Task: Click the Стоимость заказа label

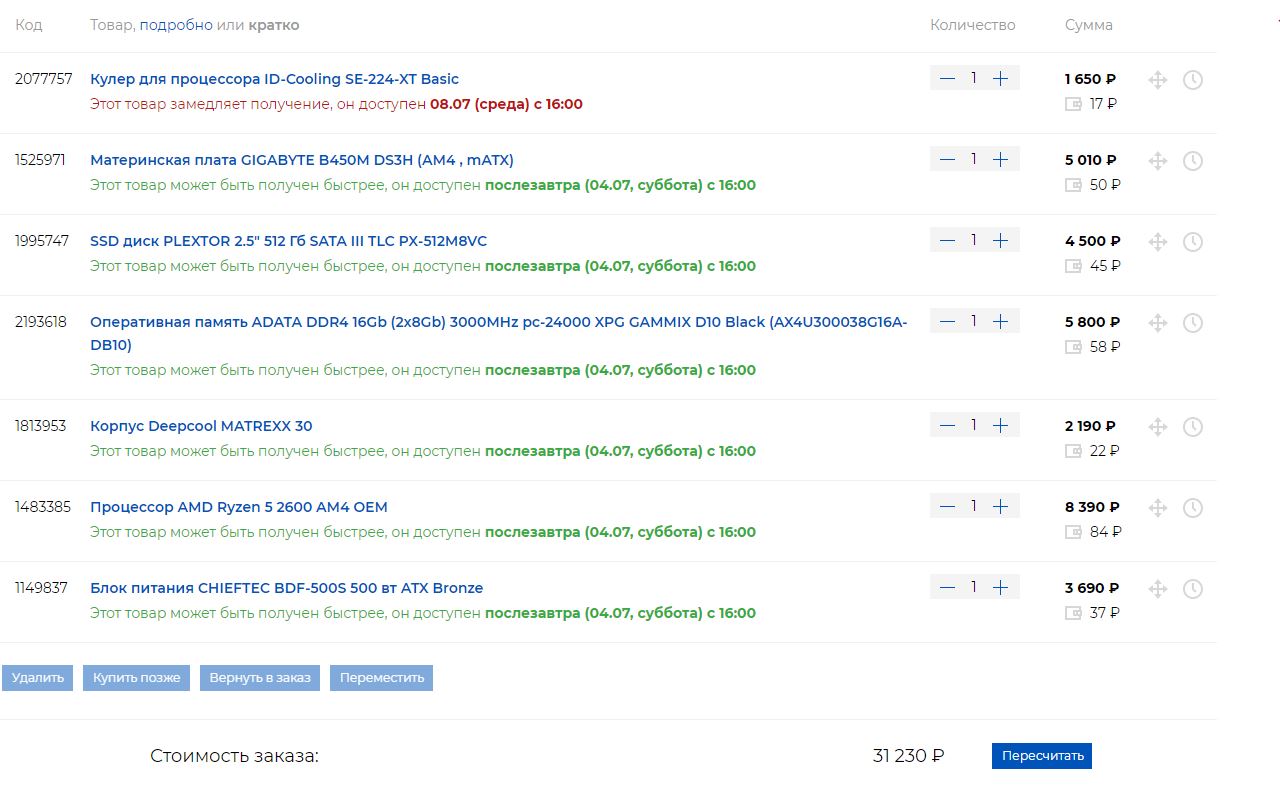Action: click(x=234, y=756)
